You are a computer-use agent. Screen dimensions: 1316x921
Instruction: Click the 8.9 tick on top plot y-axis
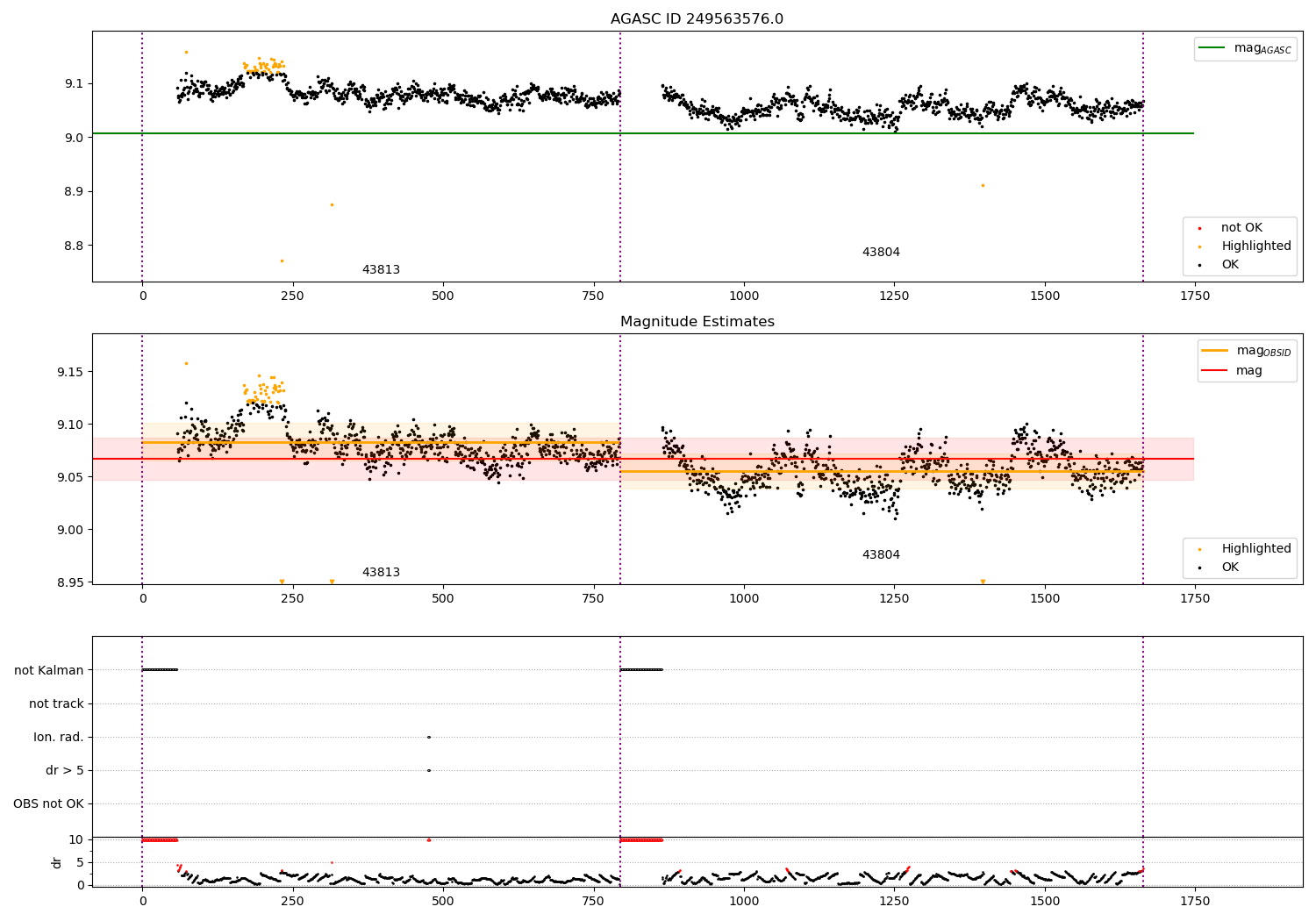tap(75, 192)
